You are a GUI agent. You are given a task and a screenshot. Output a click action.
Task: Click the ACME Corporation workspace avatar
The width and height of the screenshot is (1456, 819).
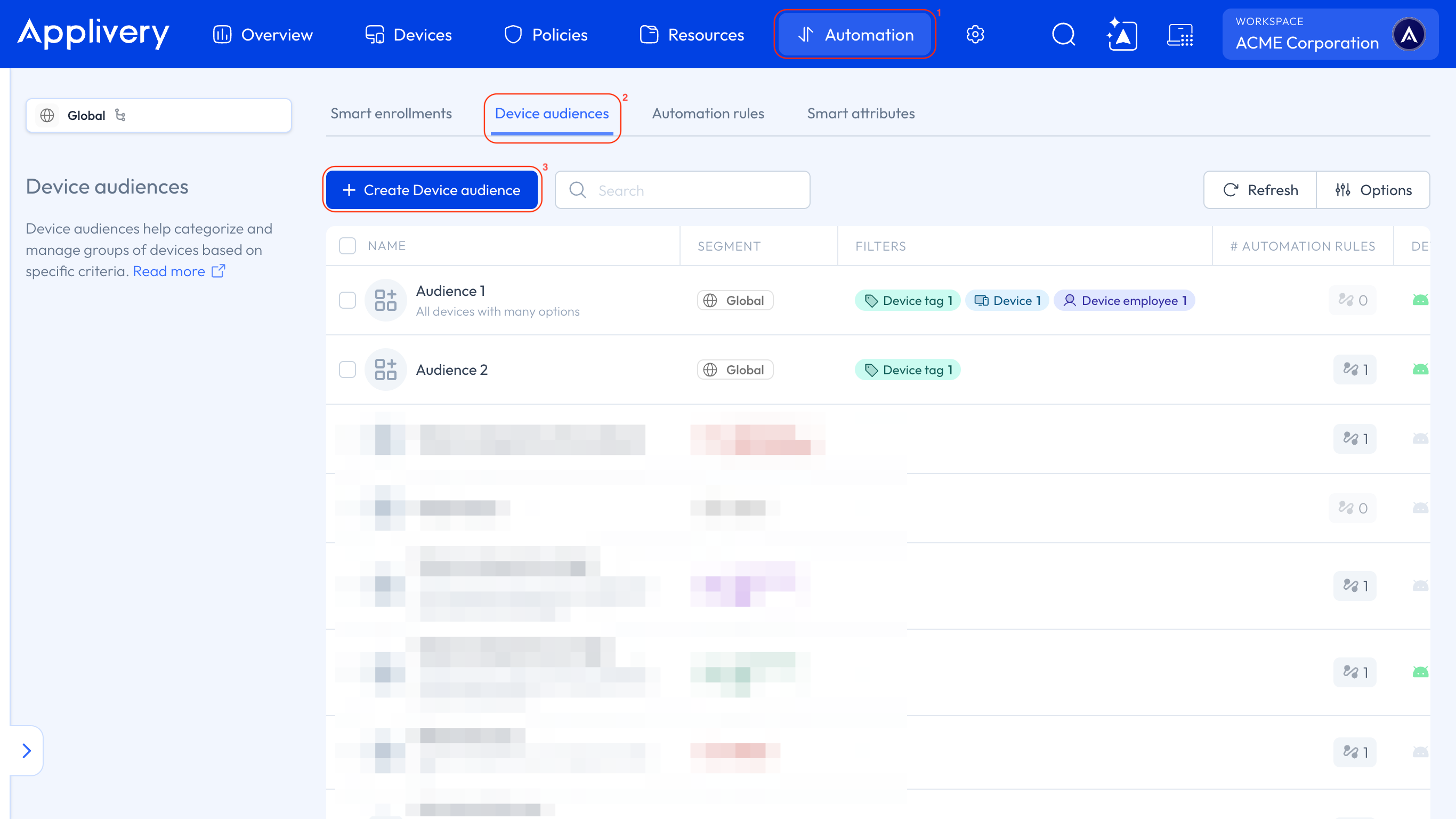click(x=1409, y=35)
